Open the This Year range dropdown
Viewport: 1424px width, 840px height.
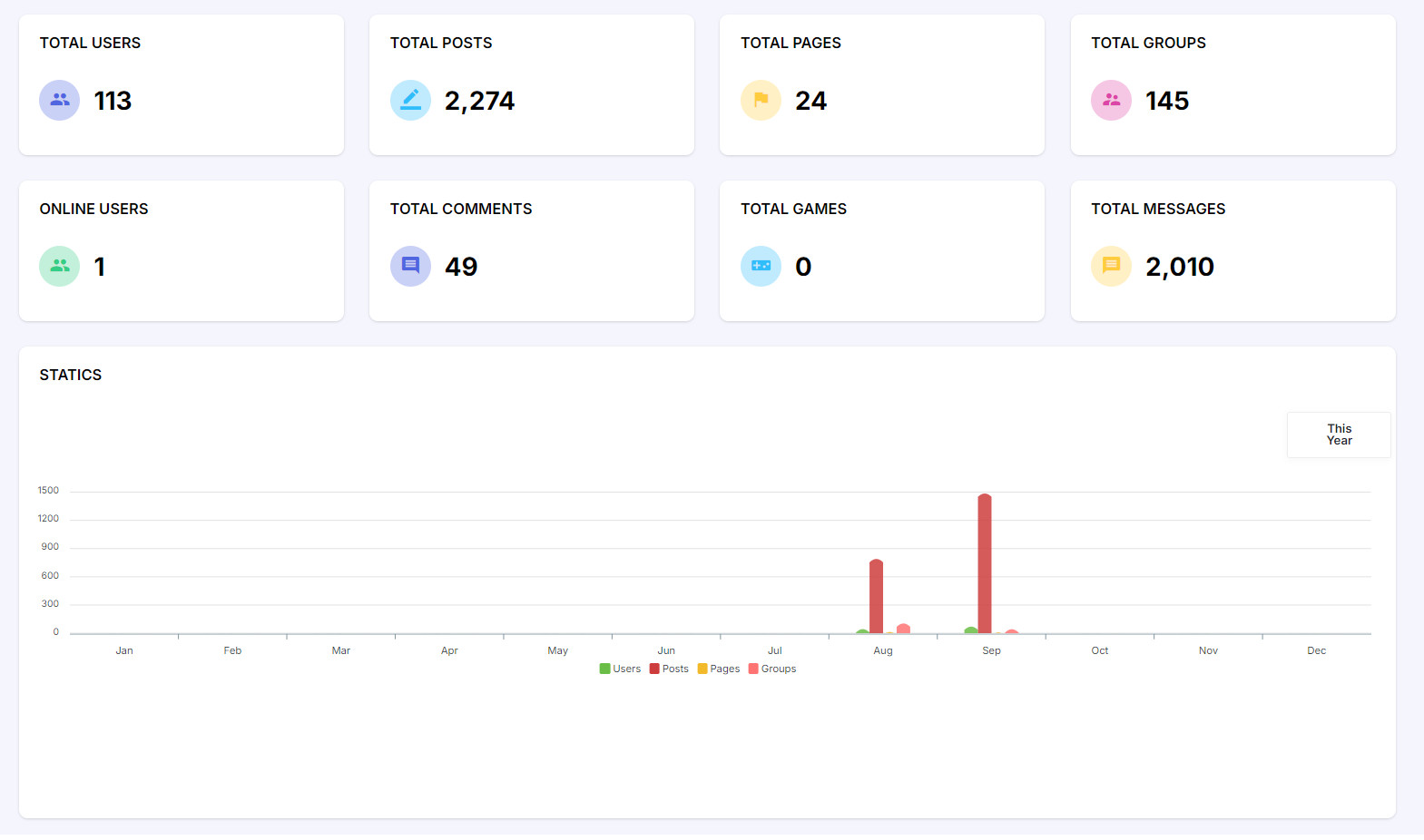tap(1339, 435)
